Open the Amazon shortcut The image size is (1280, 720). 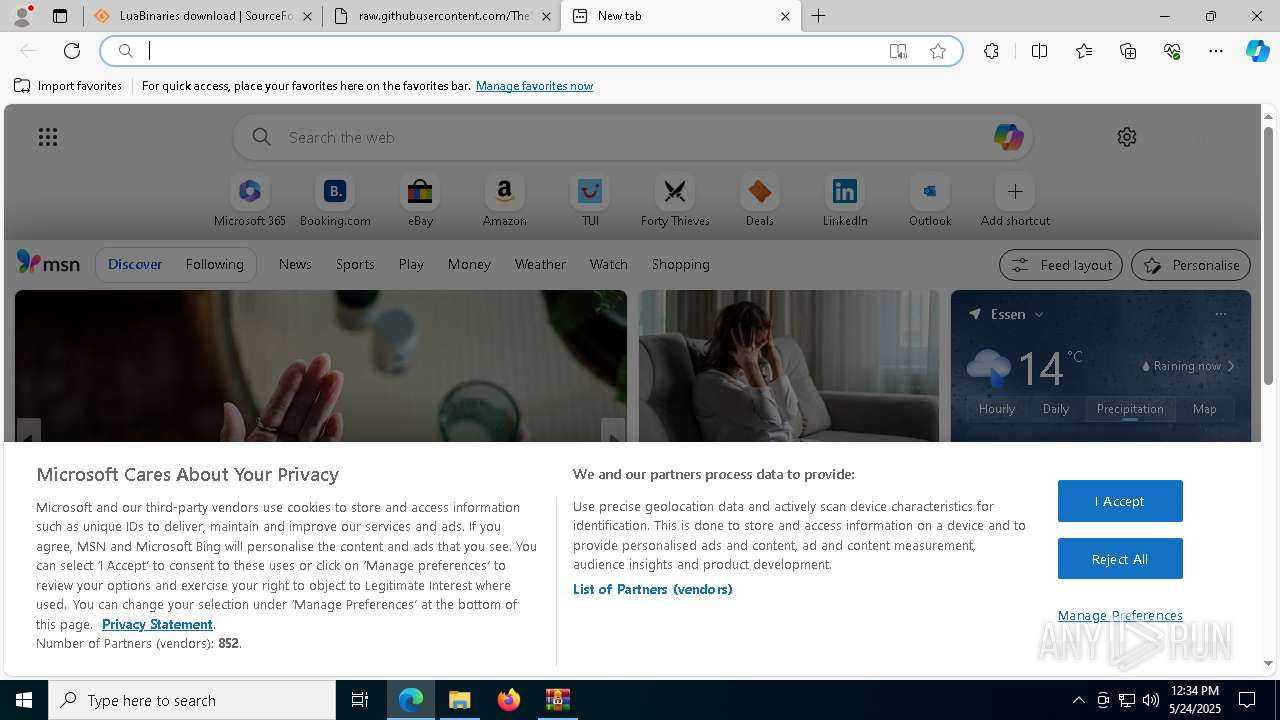coord(505,201)
